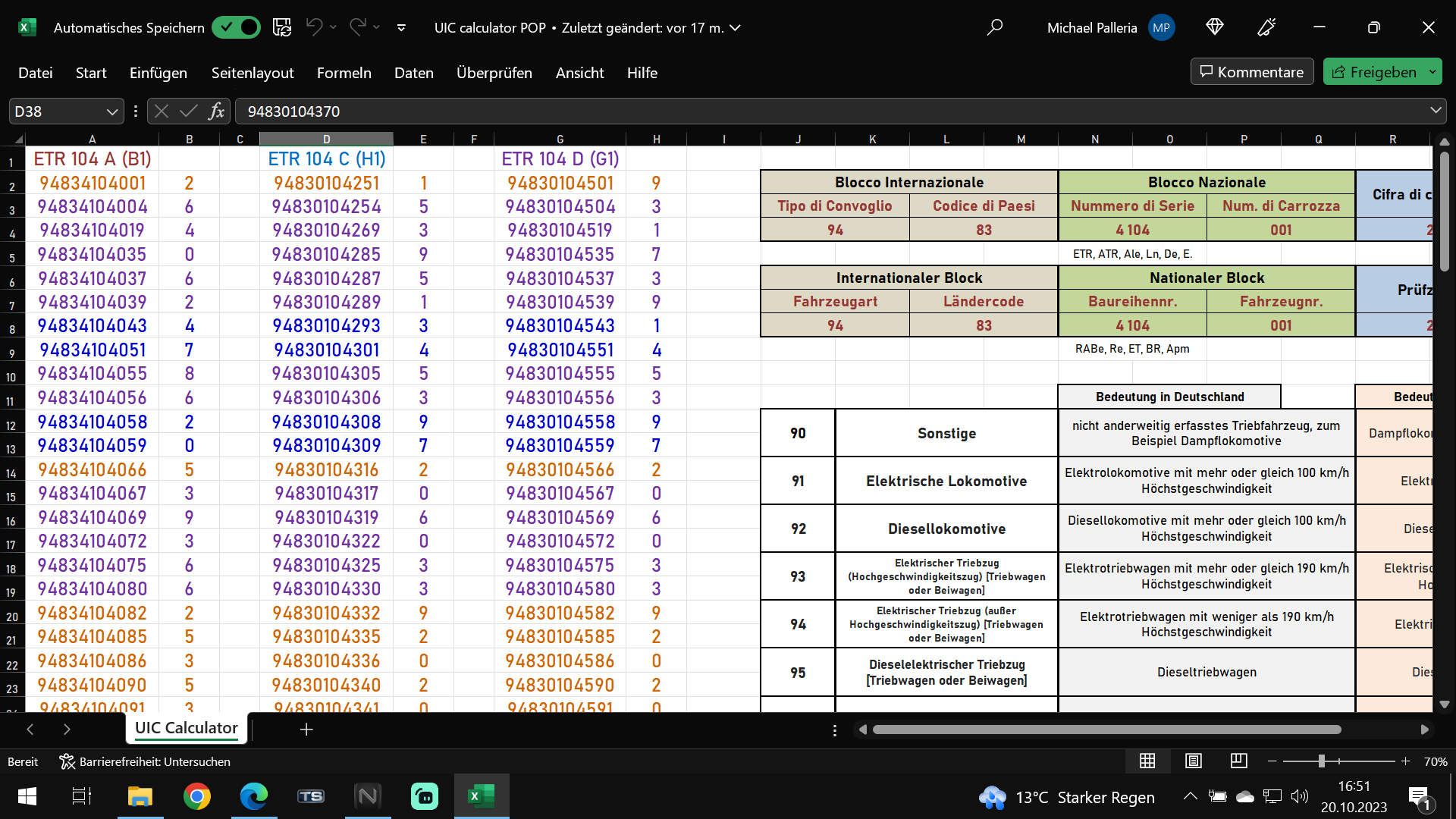Click the insert function fx icon
The width and height of the screenshot is (1456, 819).
(216, 111)
